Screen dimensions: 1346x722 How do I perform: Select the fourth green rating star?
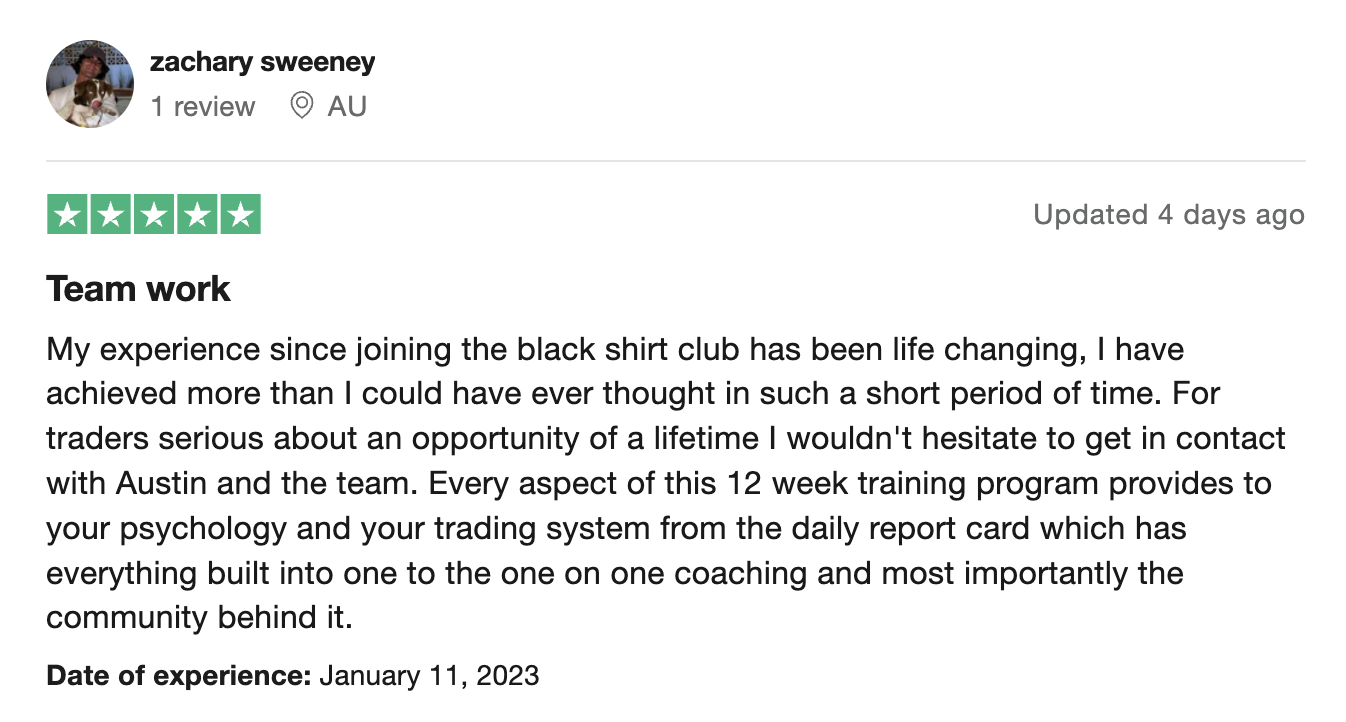196,215
